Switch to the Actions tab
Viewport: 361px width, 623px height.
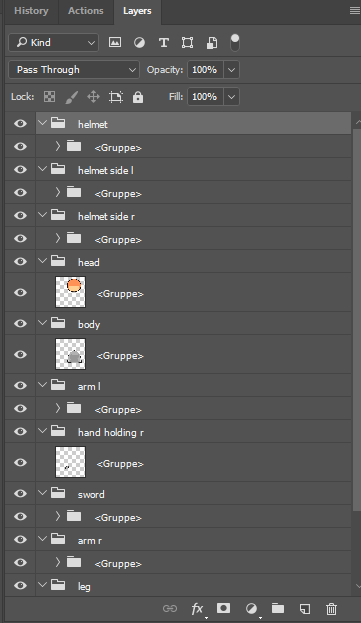coord(86,11)
